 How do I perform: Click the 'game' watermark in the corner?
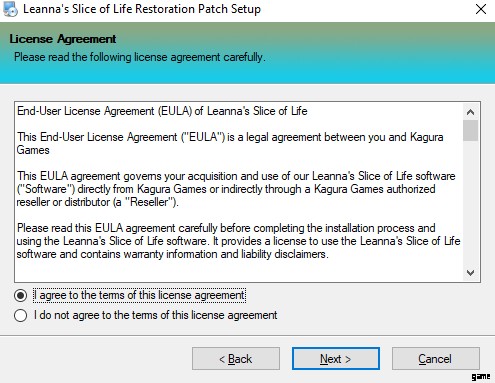coord(481,377)
